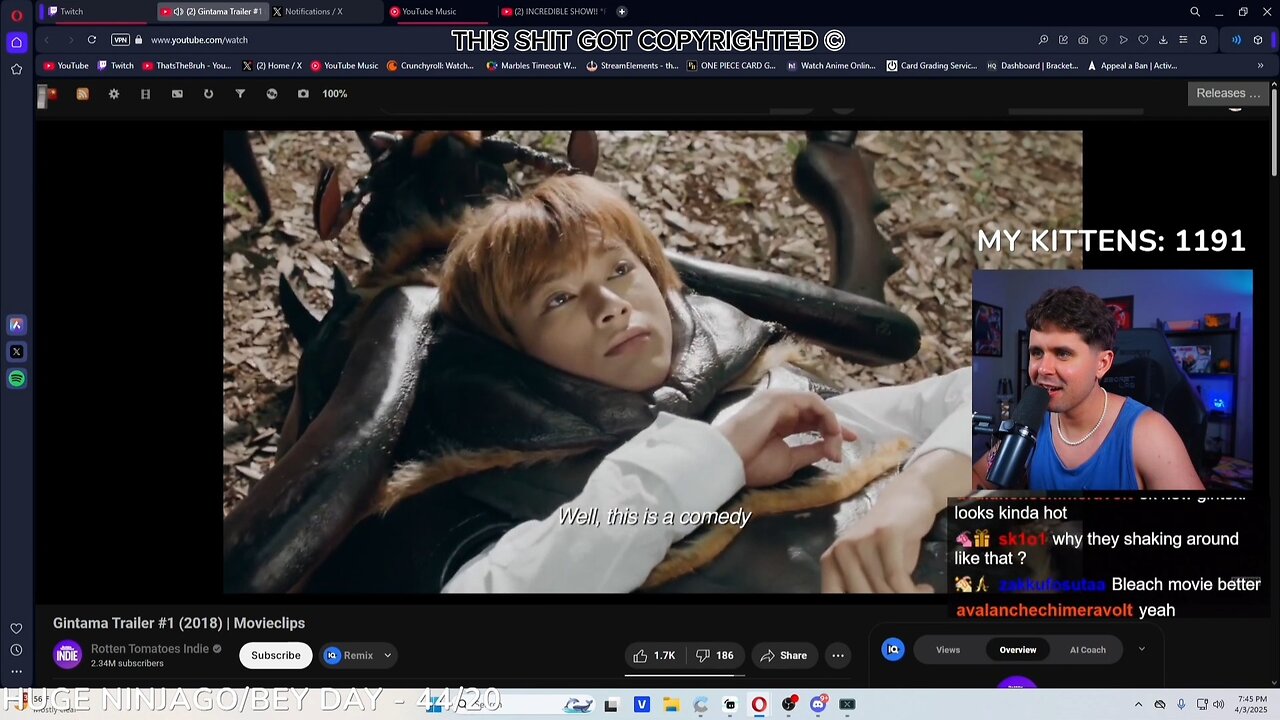Screen dimensions: 1280x720
Task: Click the RSS feed extension icon
Action: click(x=82, y=94)
